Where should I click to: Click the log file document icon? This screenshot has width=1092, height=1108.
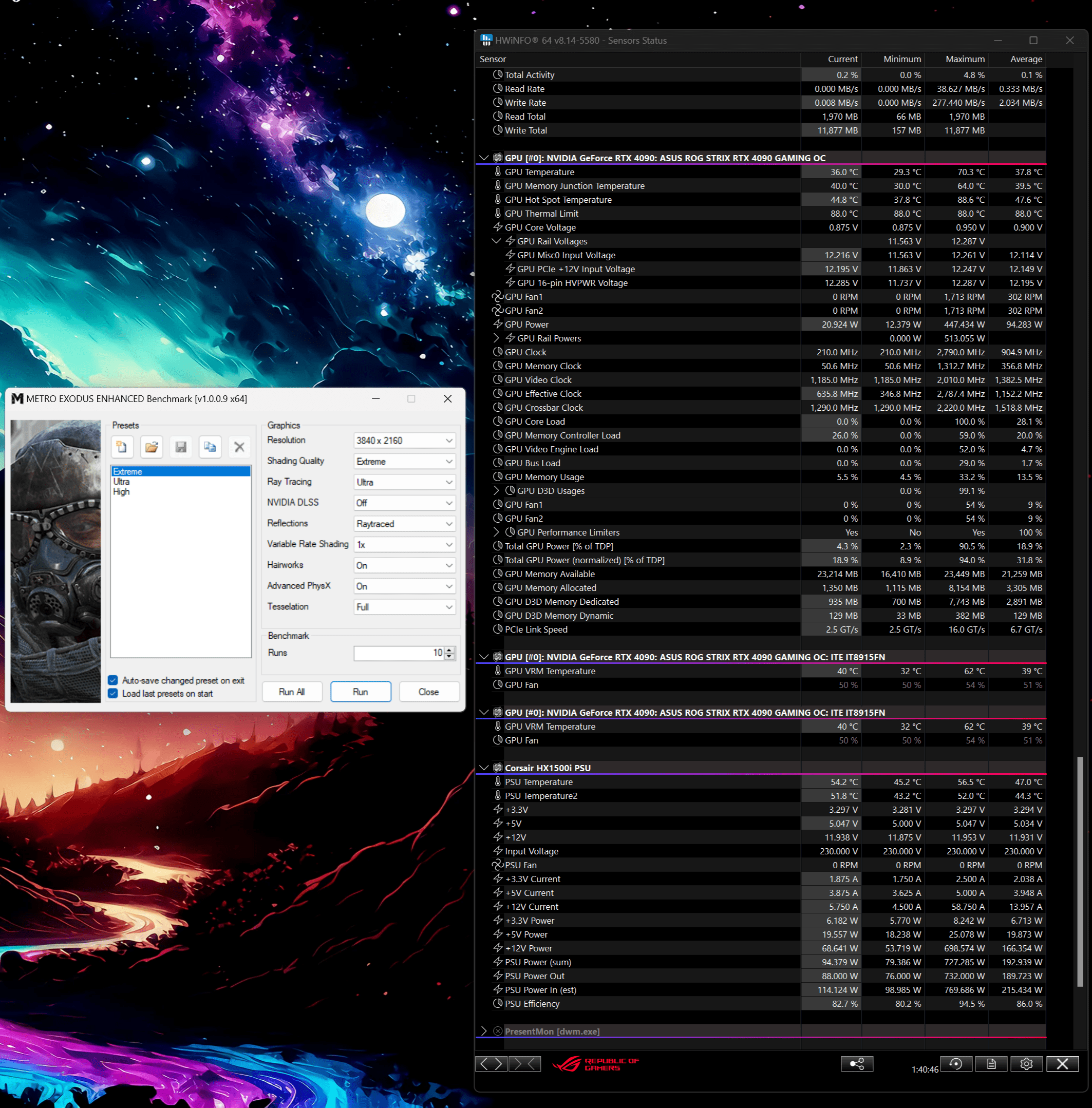[991, 1064]
